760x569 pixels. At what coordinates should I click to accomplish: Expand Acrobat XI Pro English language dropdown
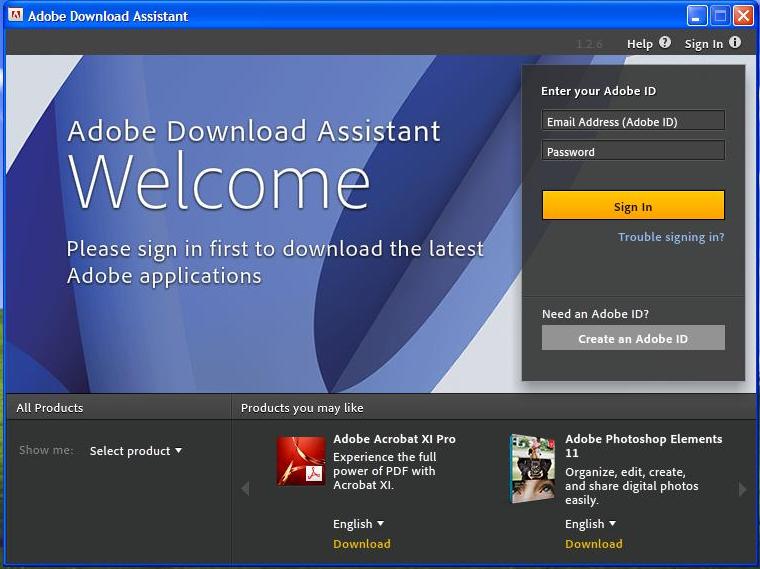(358, 524)
